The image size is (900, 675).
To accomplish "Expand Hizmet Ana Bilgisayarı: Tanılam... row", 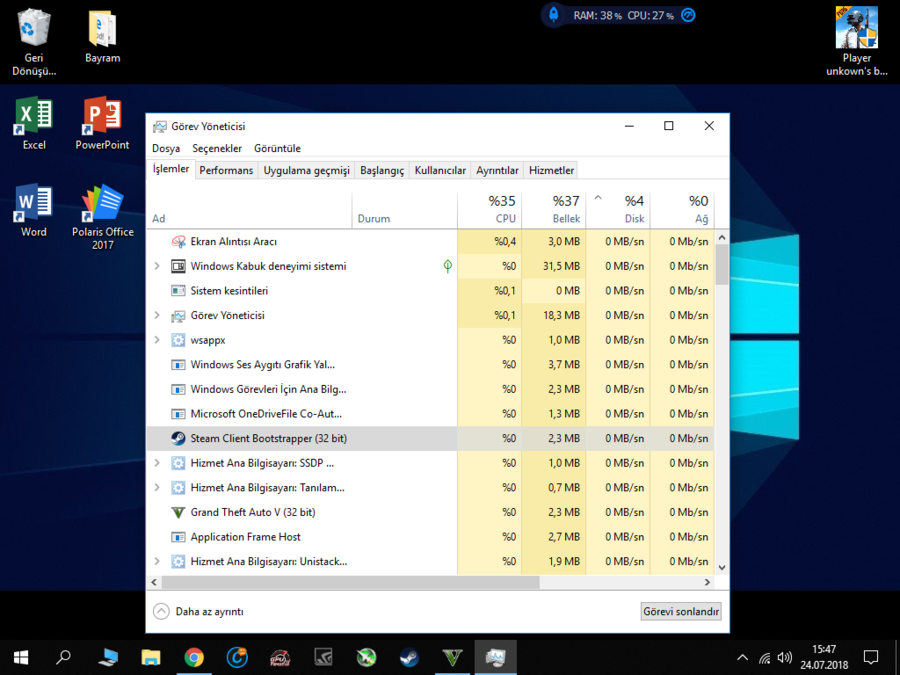I will coord(157,488).
